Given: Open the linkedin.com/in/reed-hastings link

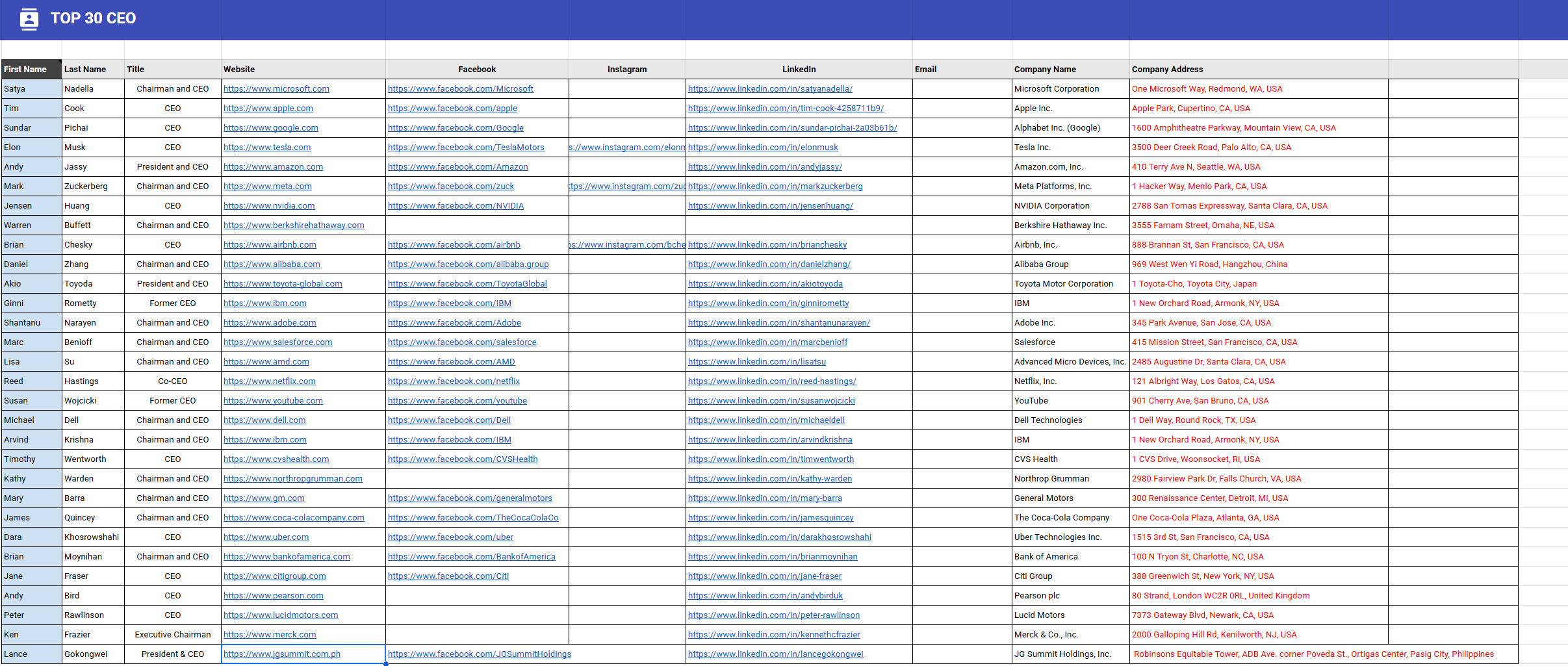Looking at the screenshot, I should (x=772, y=381).
